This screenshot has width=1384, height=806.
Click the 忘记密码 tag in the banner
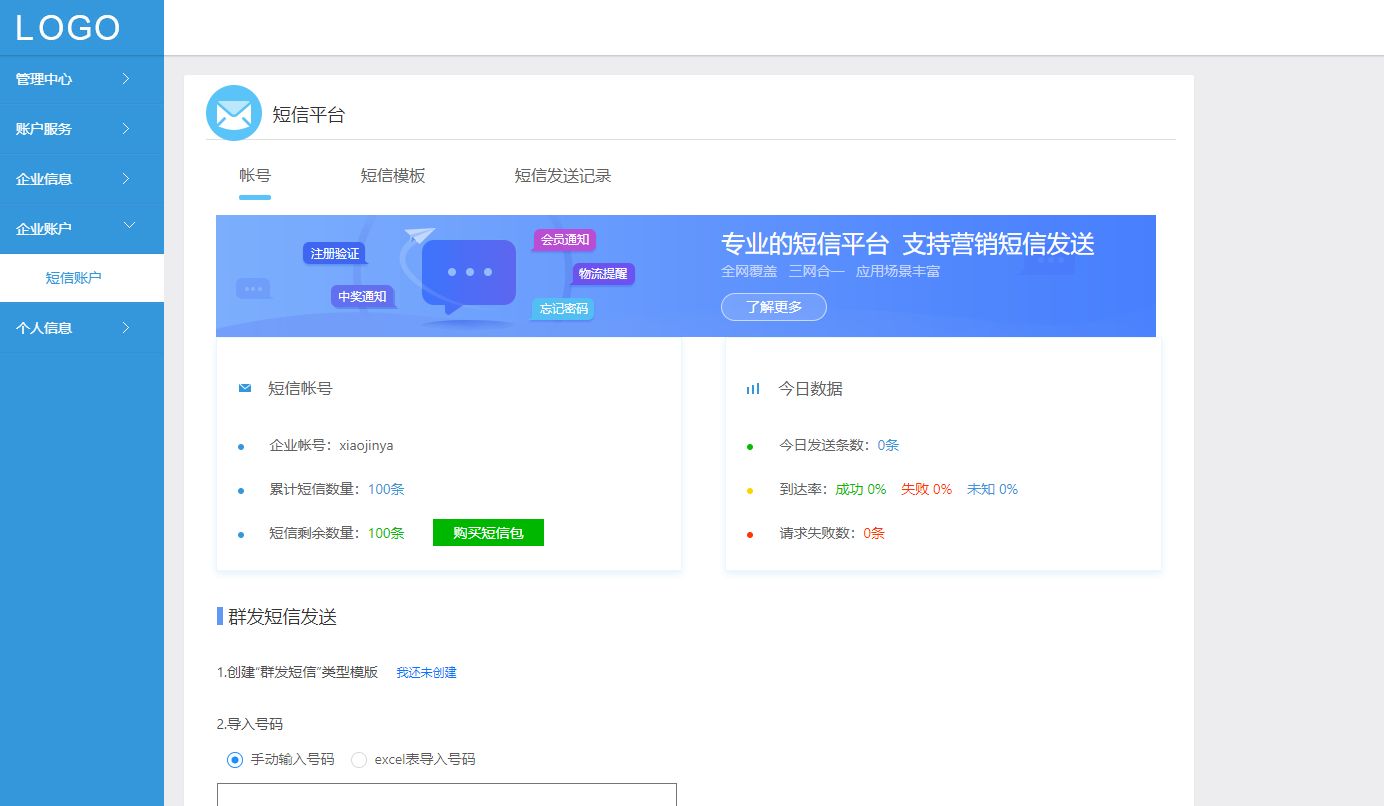click(x=564, y=309)
